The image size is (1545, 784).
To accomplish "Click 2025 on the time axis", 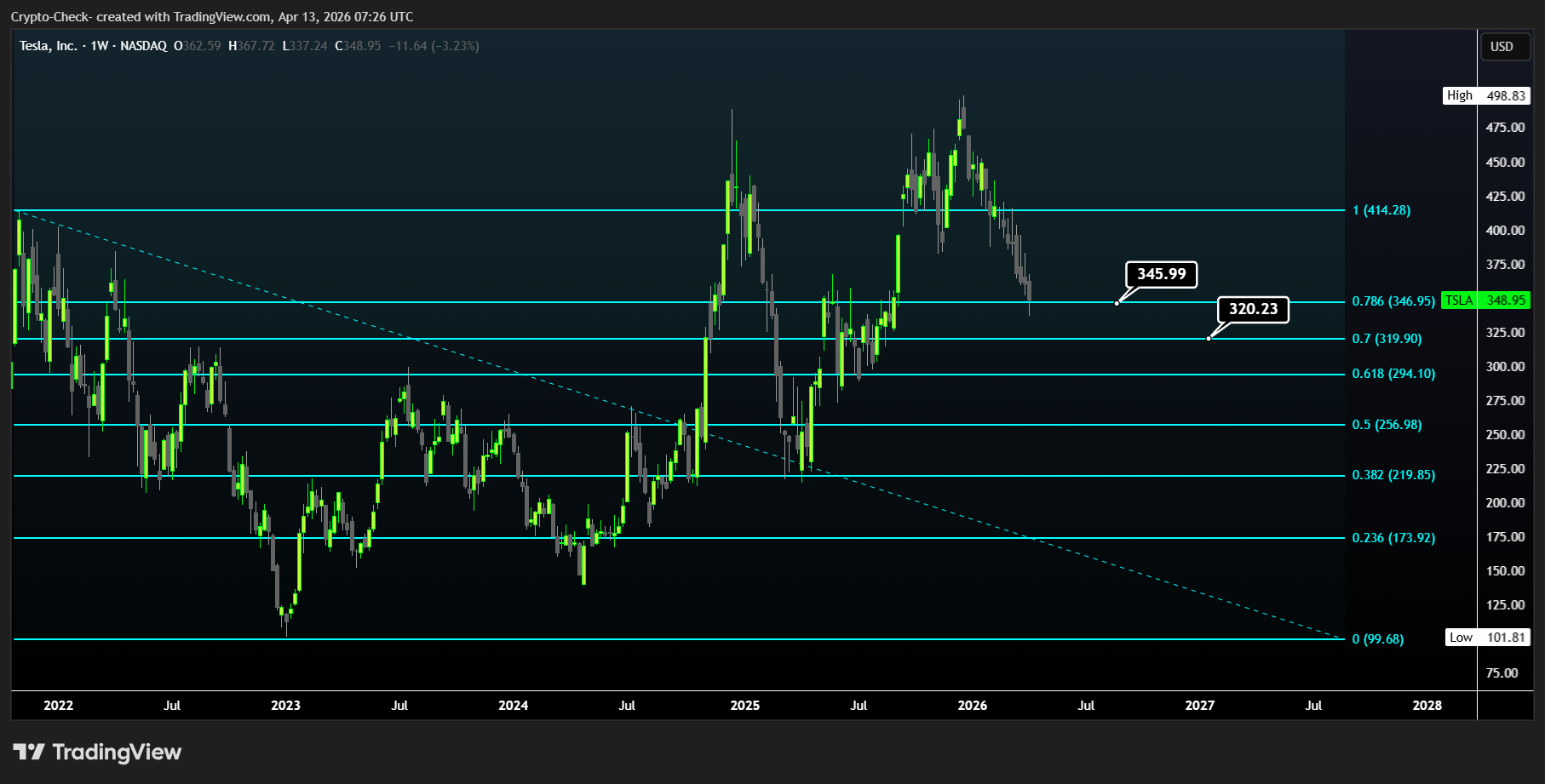I will point(745,706).
